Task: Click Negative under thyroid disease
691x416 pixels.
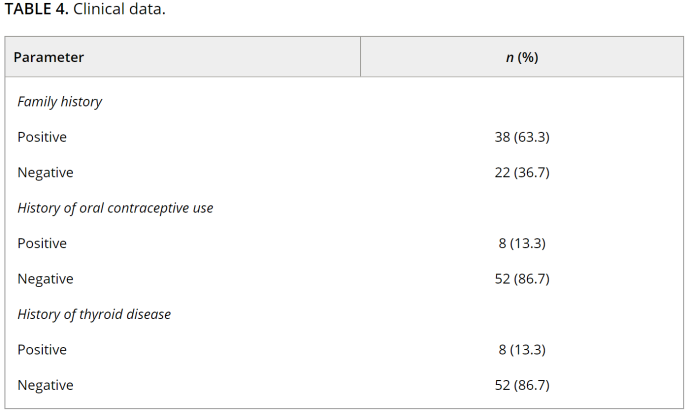Action: coord(45,385)
